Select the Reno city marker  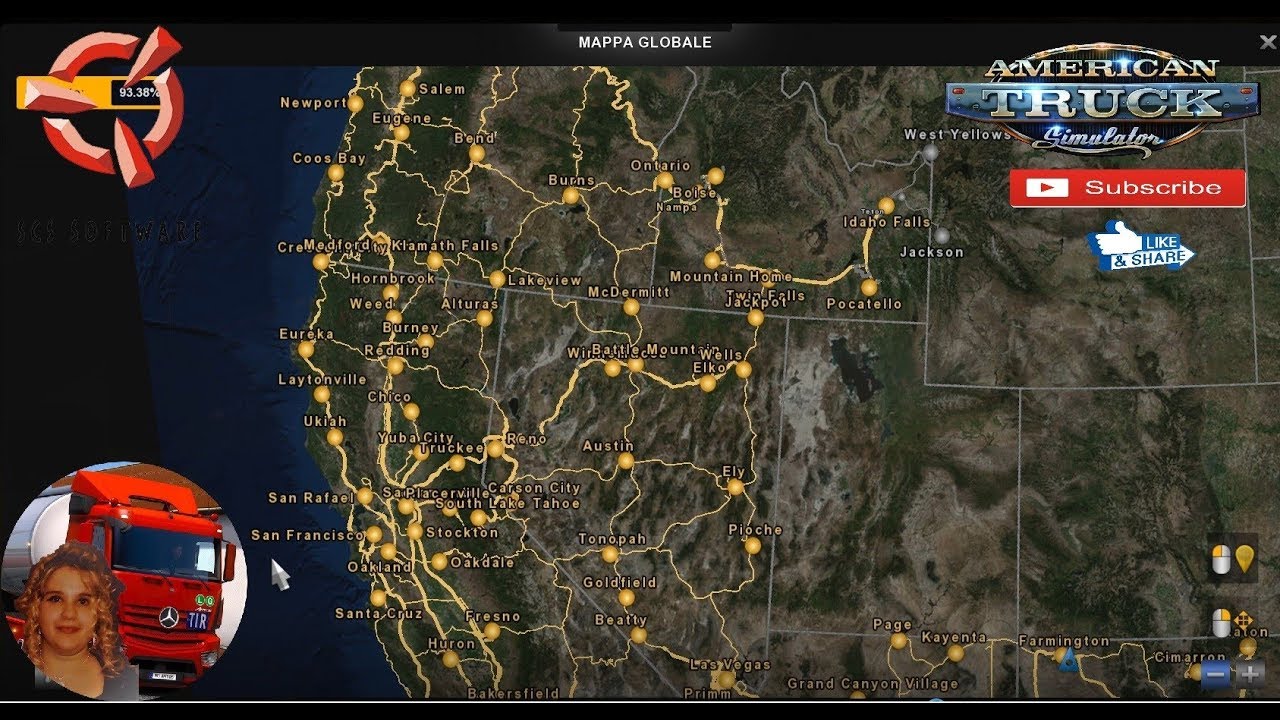point(495,449)
